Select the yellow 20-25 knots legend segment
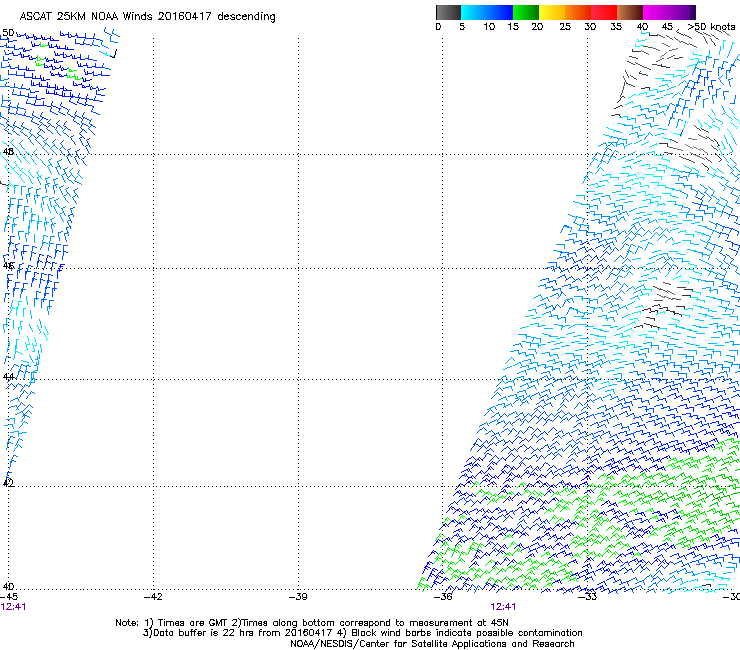 pos(552,12)
